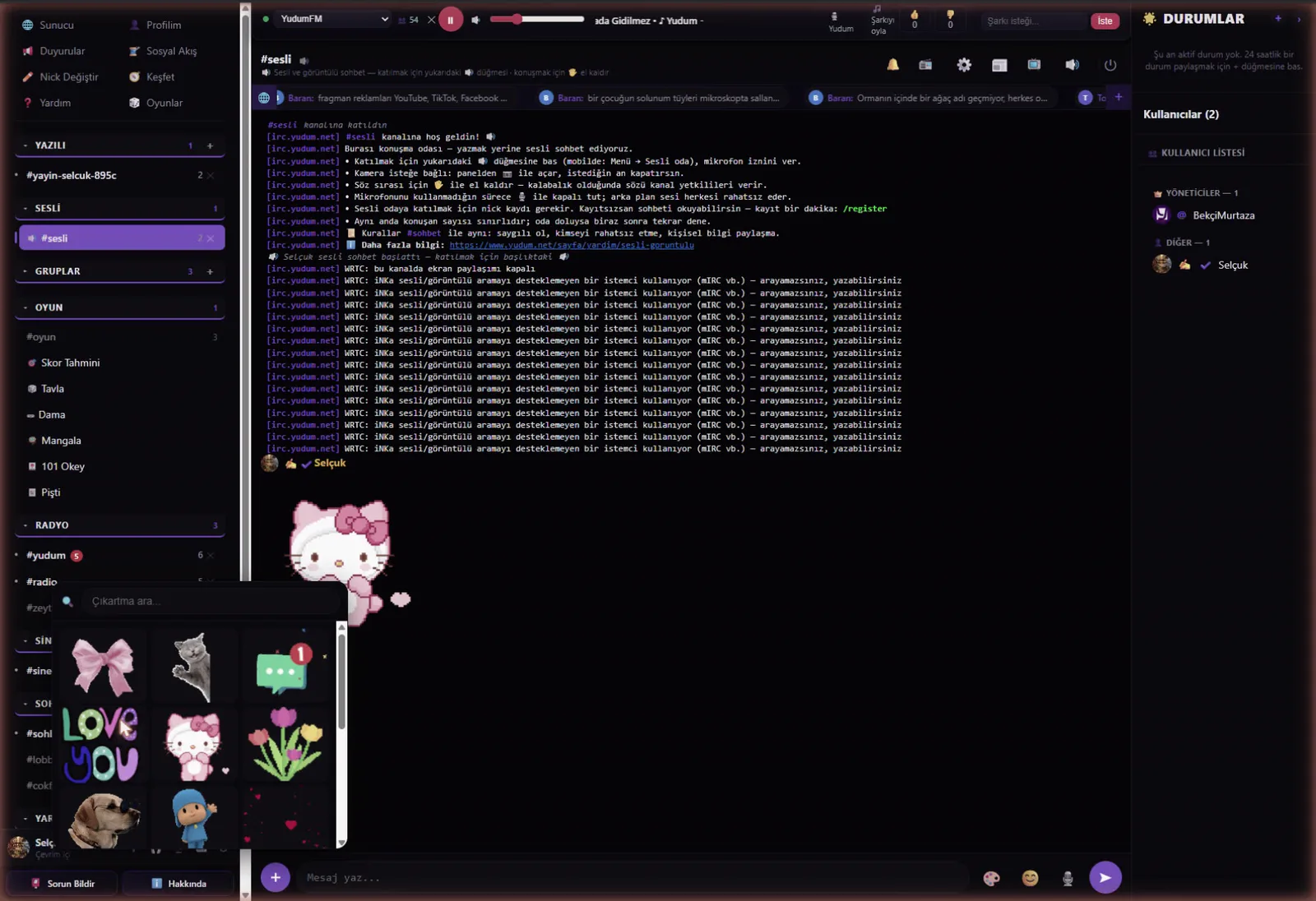The width and height of the screenshot is (1316, 901).
Task: Select Nick Değiştir option
Action: (69, 76)
